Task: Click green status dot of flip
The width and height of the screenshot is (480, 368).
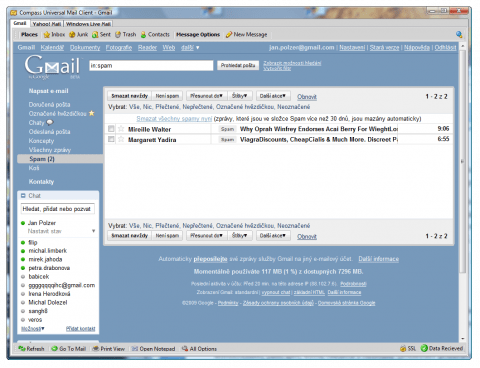Action: (x=23, y=242)
